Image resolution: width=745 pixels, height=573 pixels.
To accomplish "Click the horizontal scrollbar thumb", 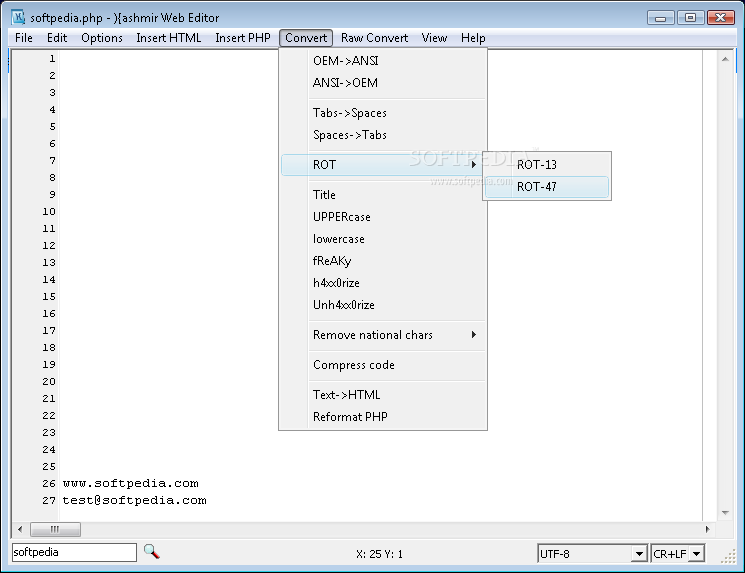I will click(55, 529).
